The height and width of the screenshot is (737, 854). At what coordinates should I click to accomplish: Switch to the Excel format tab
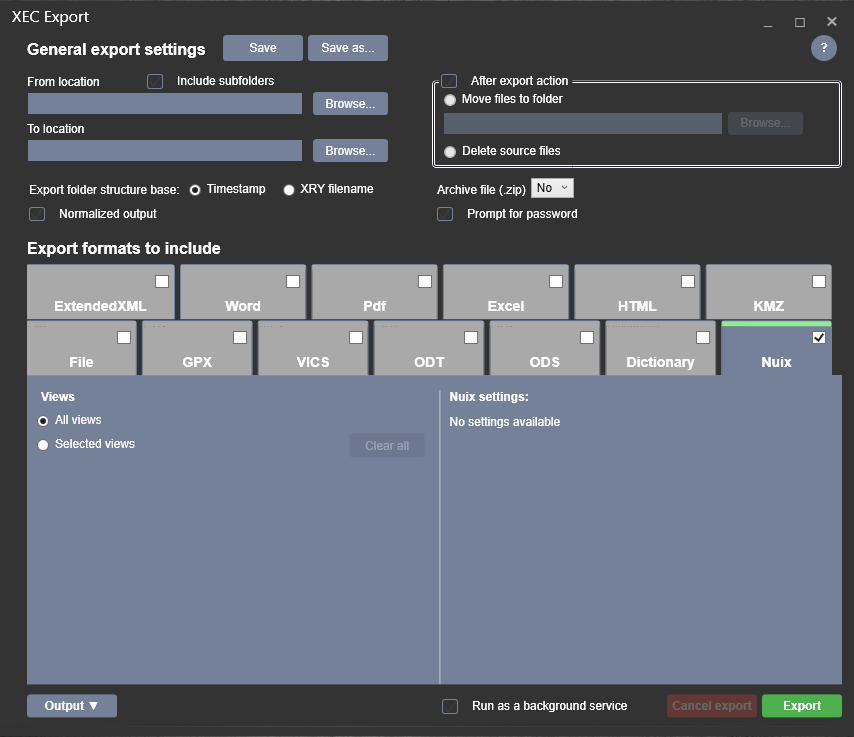coord(505,291)
